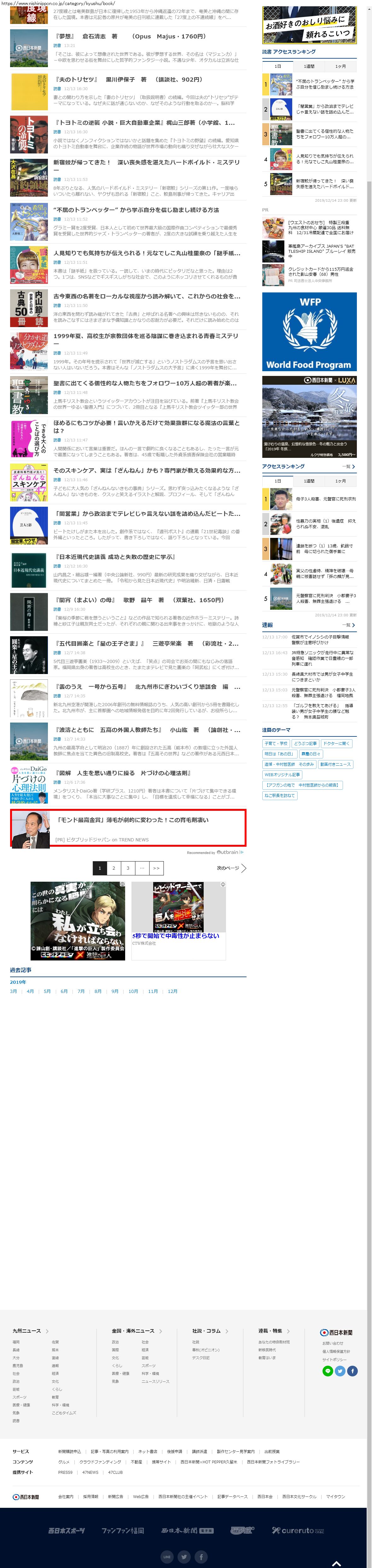372x1568 pixels.
Task: Open the World Food Program banner
Action: pos(309,332)
